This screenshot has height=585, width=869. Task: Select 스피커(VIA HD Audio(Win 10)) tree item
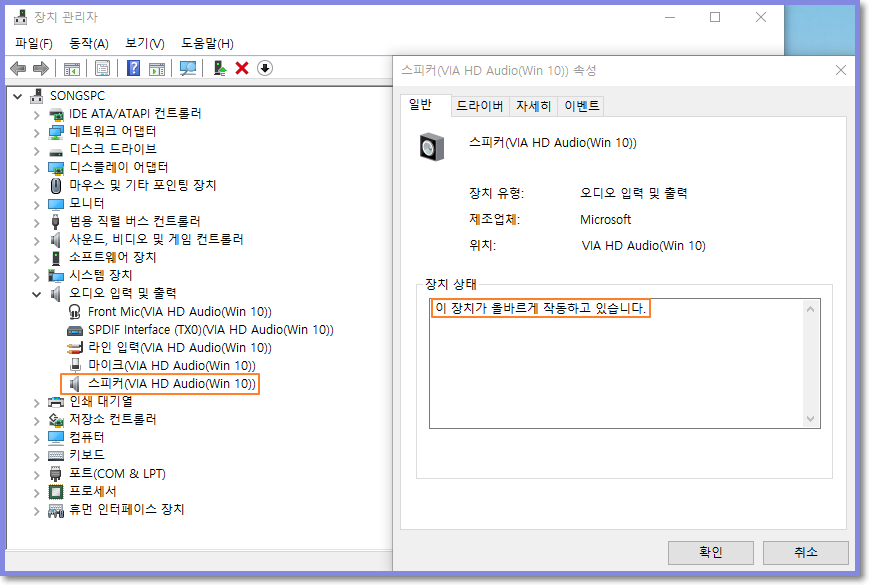pyautogui.click(x=172, y=384)
